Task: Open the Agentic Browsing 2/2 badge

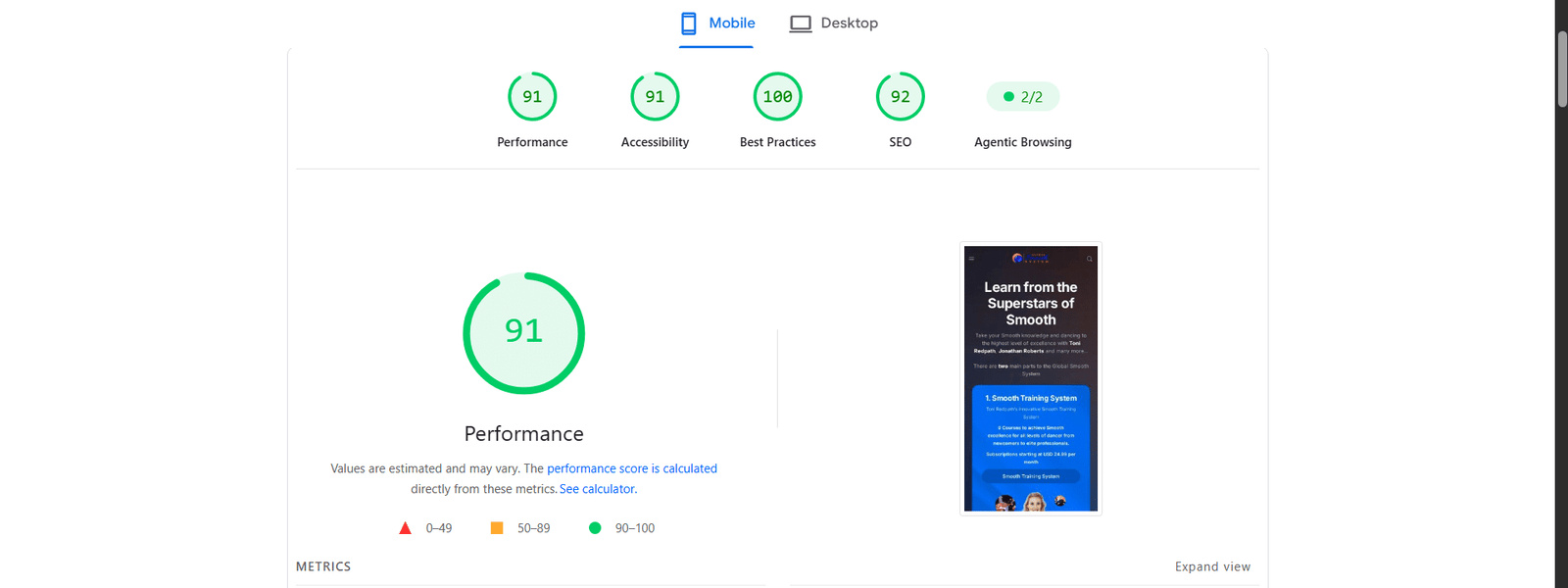Action: click(1023, 97)
